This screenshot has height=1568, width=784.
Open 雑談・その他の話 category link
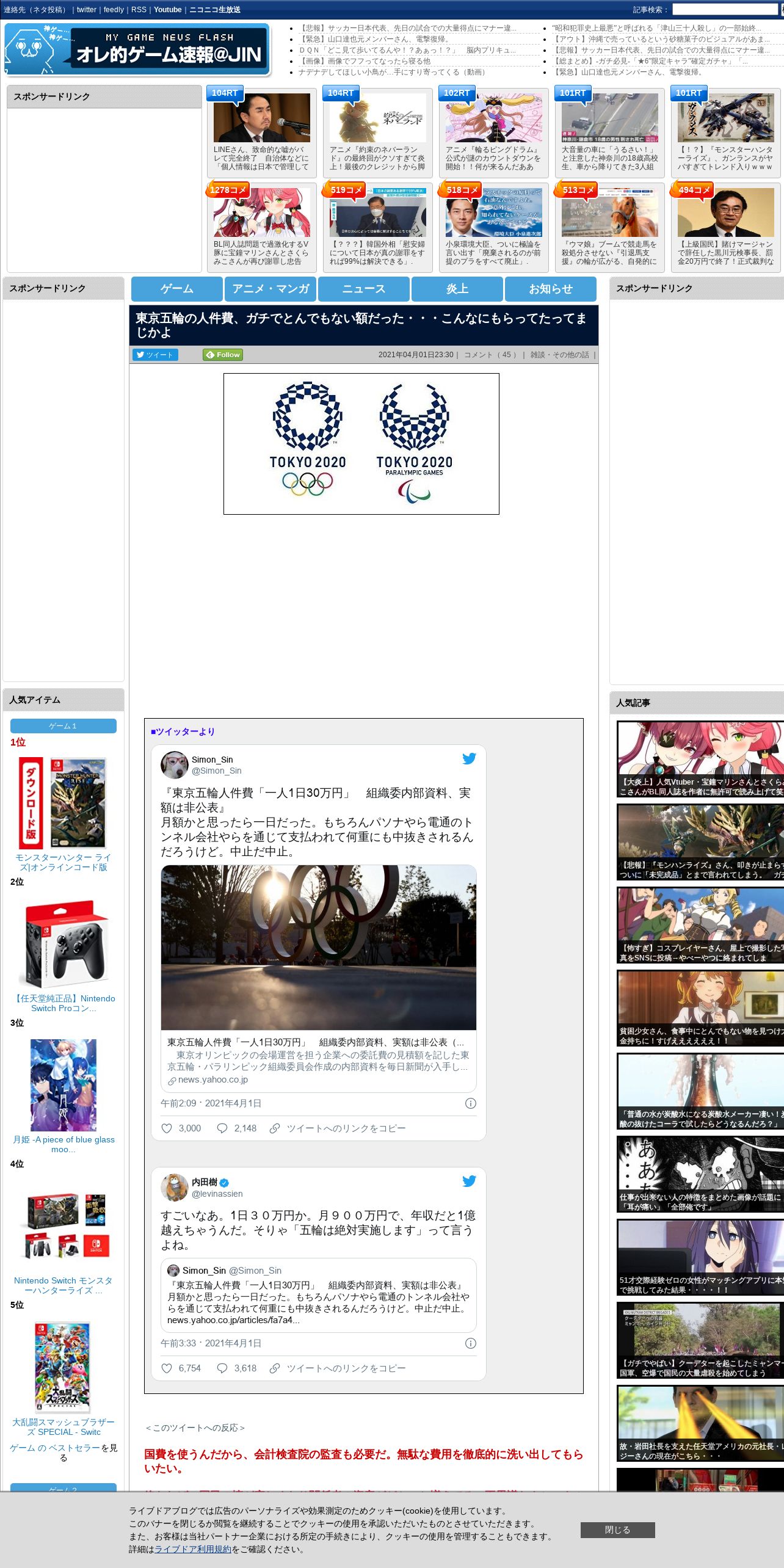pyautogui.click(x=559, y=355)
